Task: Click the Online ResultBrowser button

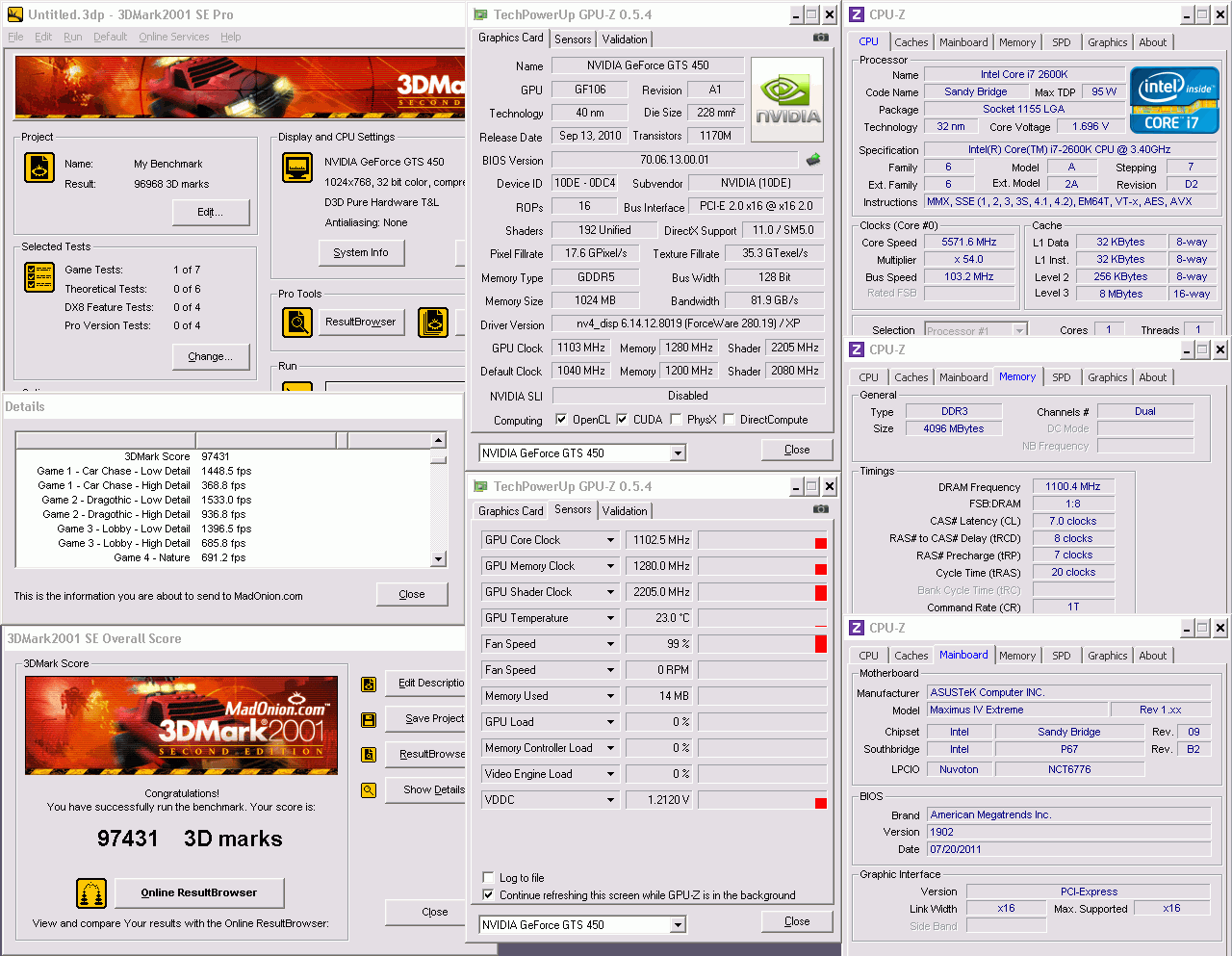Action: tap(199, 892)
